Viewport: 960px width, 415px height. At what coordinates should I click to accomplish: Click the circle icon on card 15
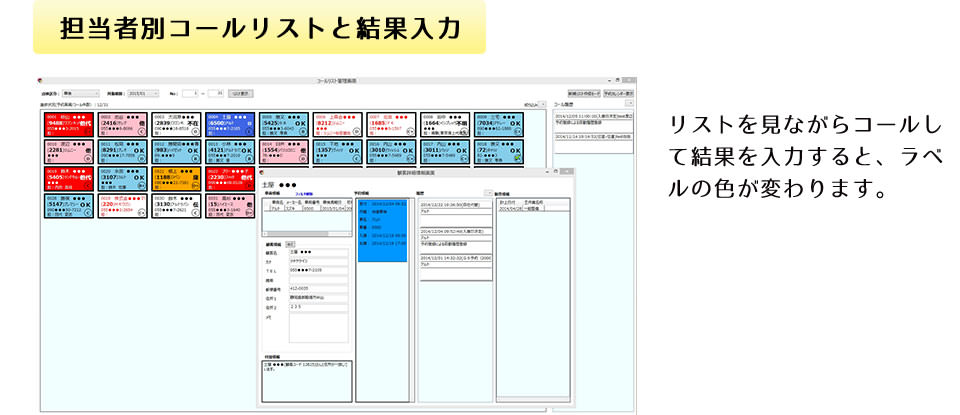coord(249,212)
